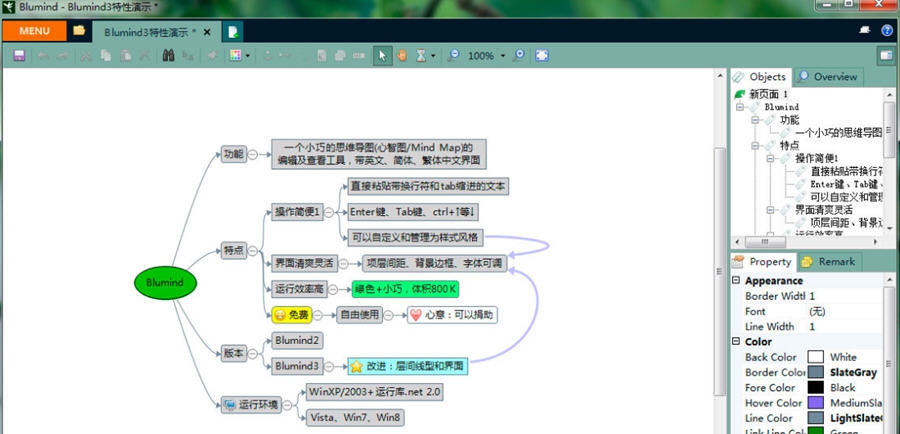
Task: Collapse the 版本 node on the canvas
Action: pos(253,354)
